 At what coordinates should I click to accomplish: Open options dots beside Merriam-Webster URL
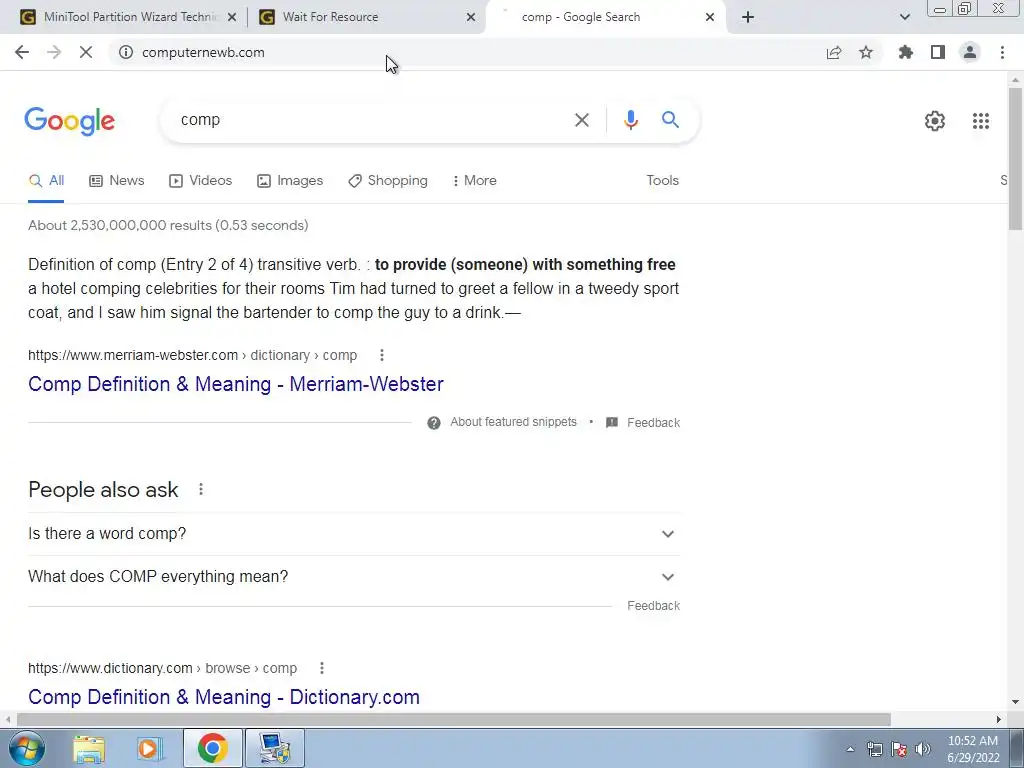click(382, 355)
